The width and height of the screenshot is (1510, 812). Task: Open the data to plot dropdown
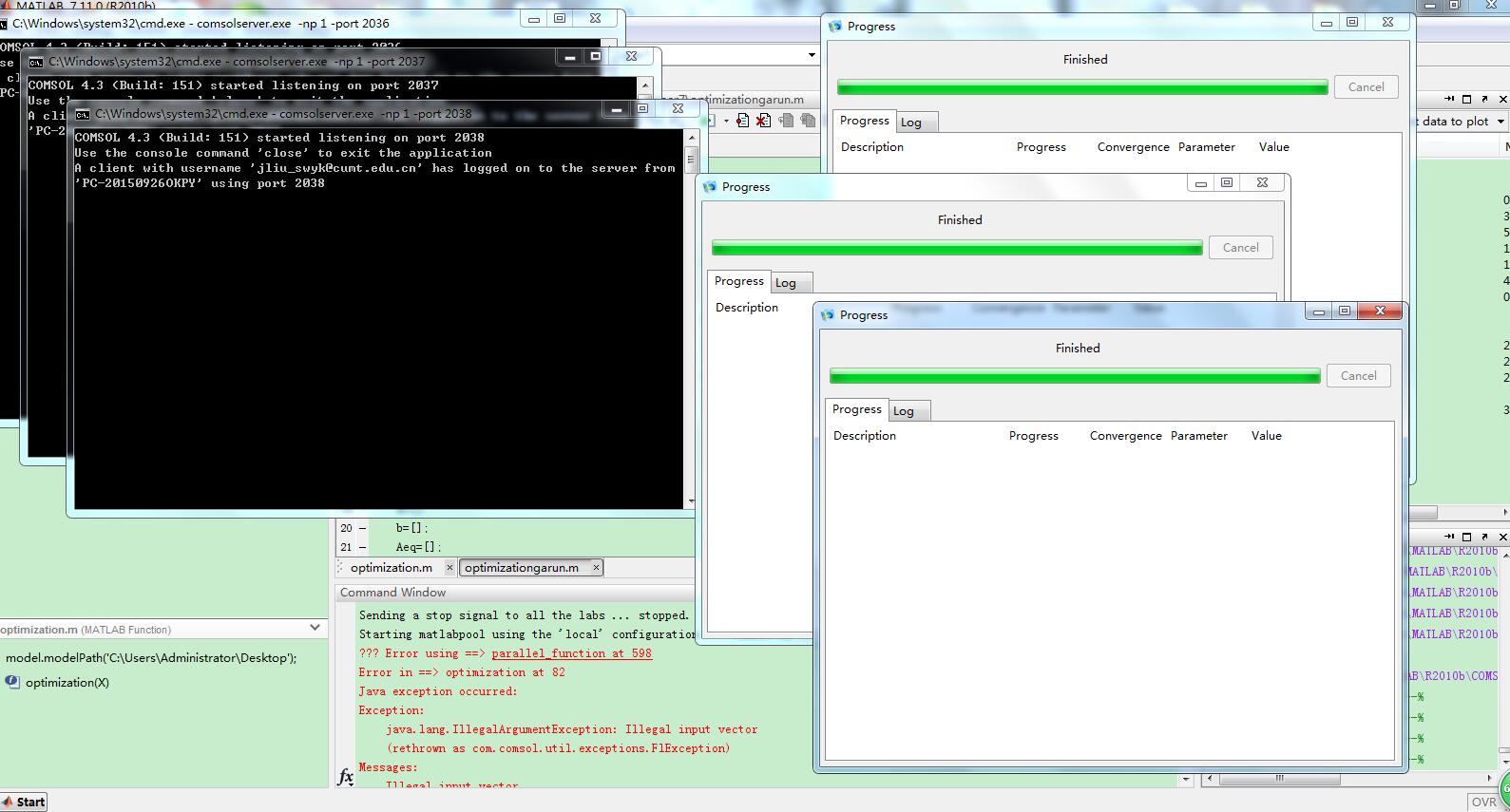pyautogui.click(x=1500, y=122)
